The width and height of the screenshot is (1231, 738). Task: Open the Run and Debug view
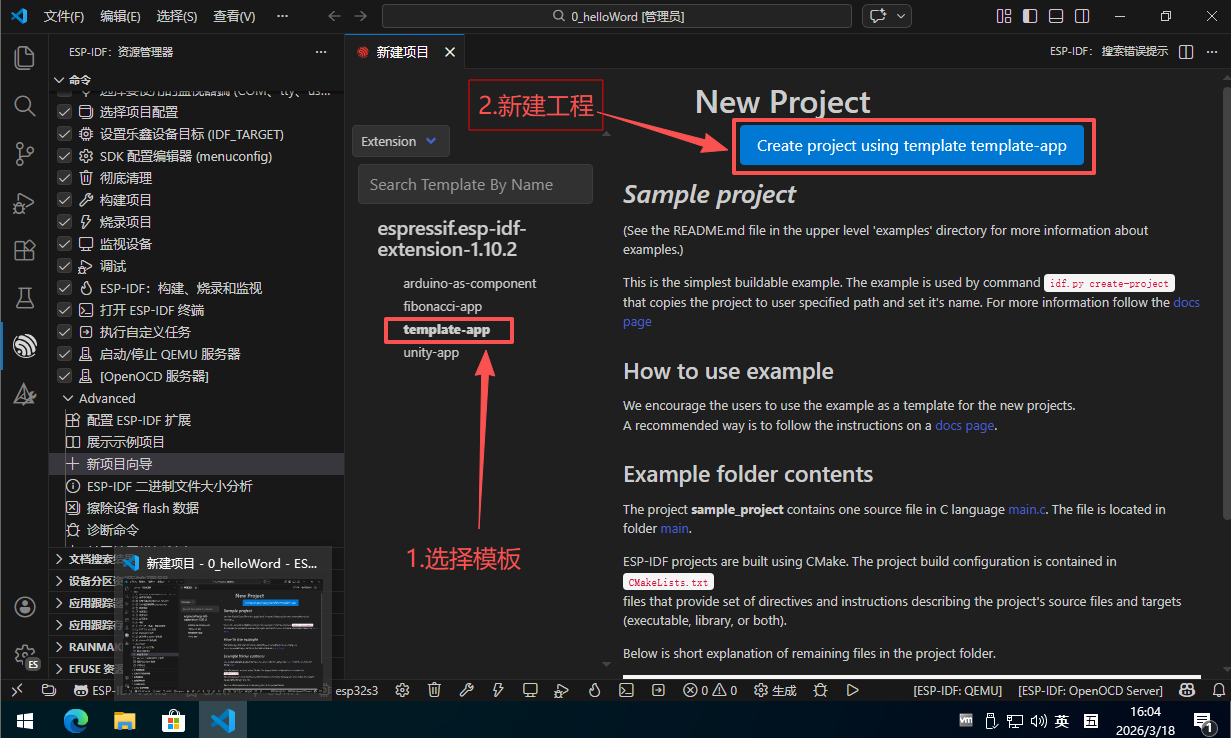point(24,203)
